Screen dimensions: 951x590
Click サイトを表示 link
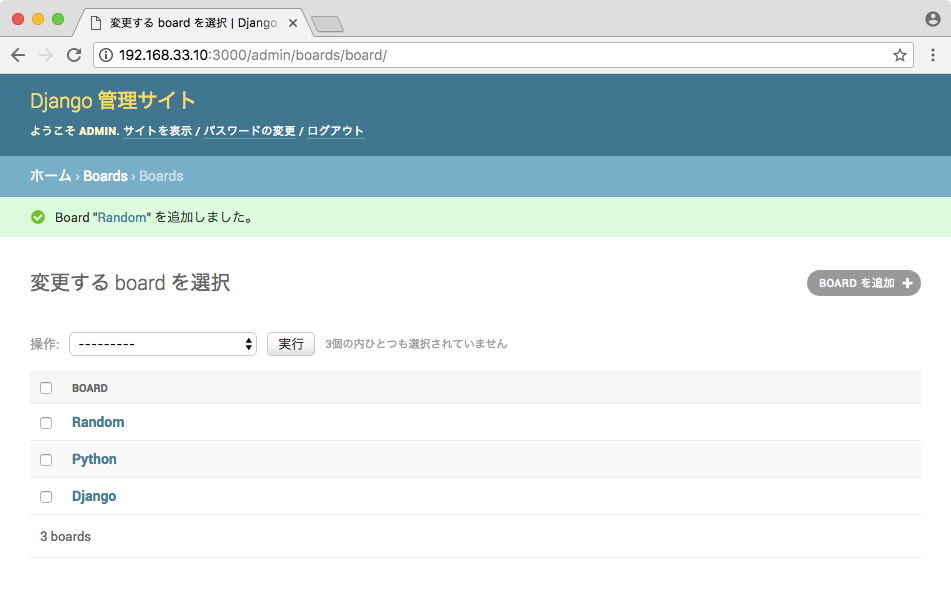158,131
